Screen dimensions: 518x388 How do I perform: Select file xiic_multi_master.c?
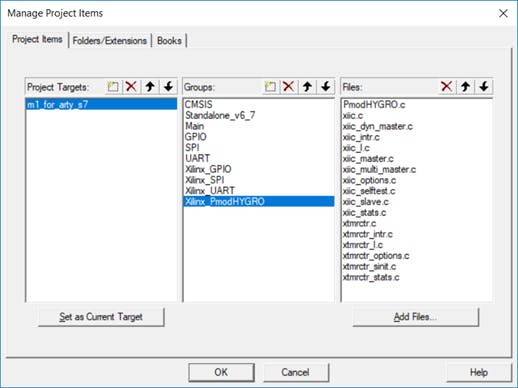tap(417, 169)
